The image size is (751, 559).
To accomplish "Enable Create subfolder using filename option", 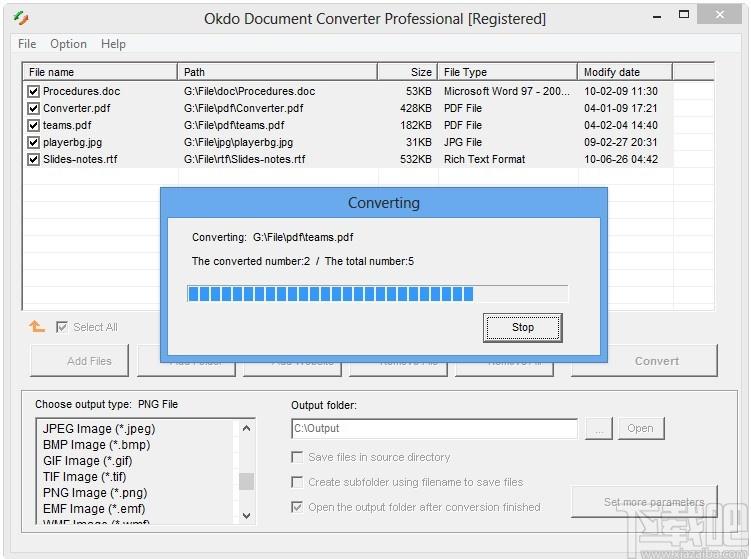I will pos(297,482).
